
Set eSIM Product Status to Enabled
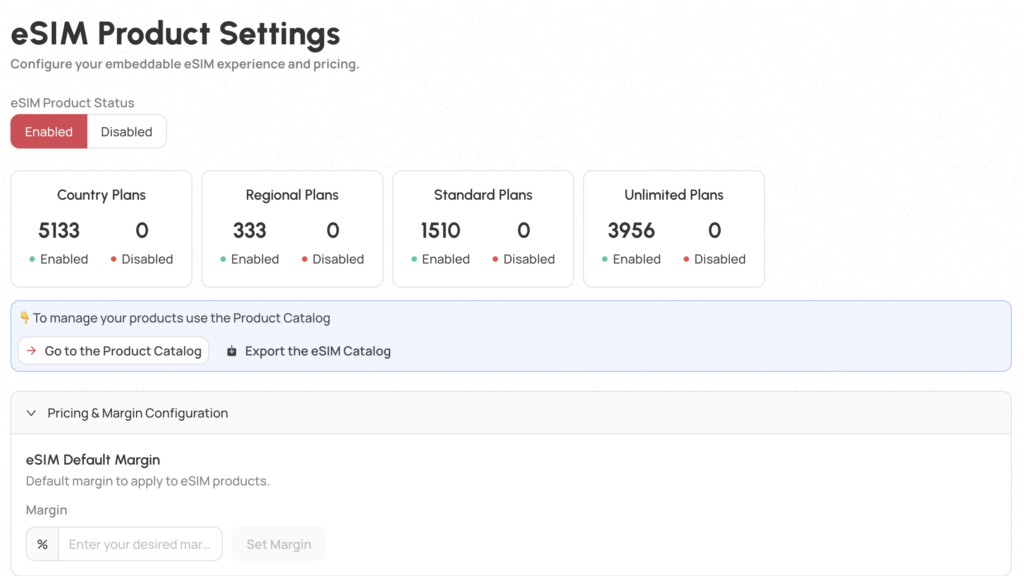click(49, 132)
